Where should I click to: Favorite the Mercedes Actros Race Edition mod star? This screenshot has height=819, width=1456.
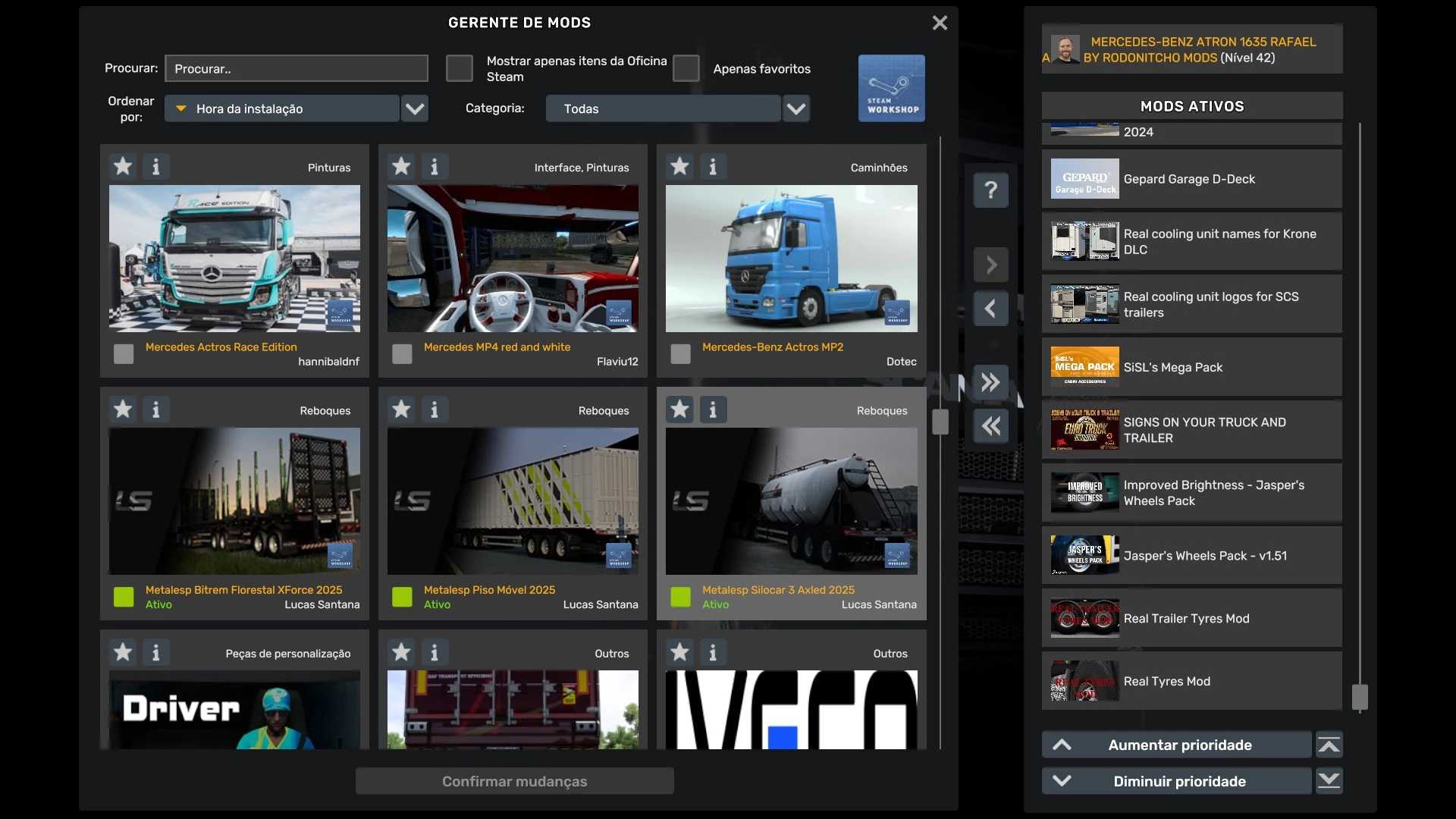tap(123, 166)
